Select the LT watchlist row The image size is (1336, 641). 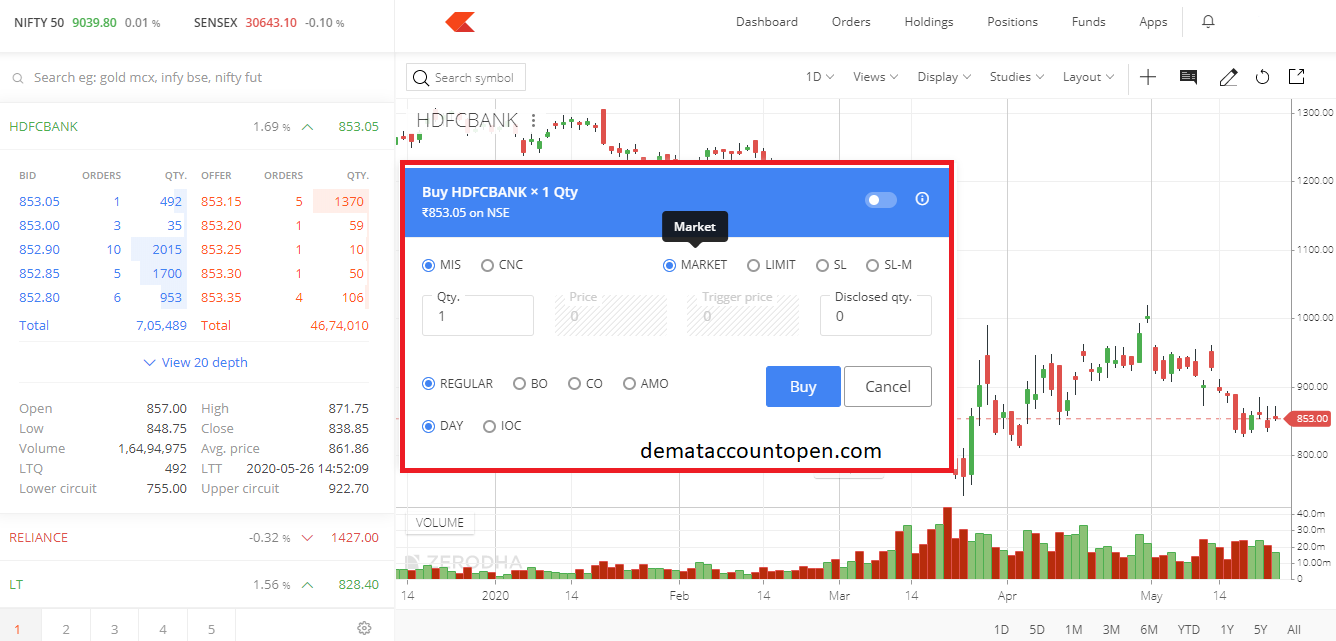pos(197,584)
